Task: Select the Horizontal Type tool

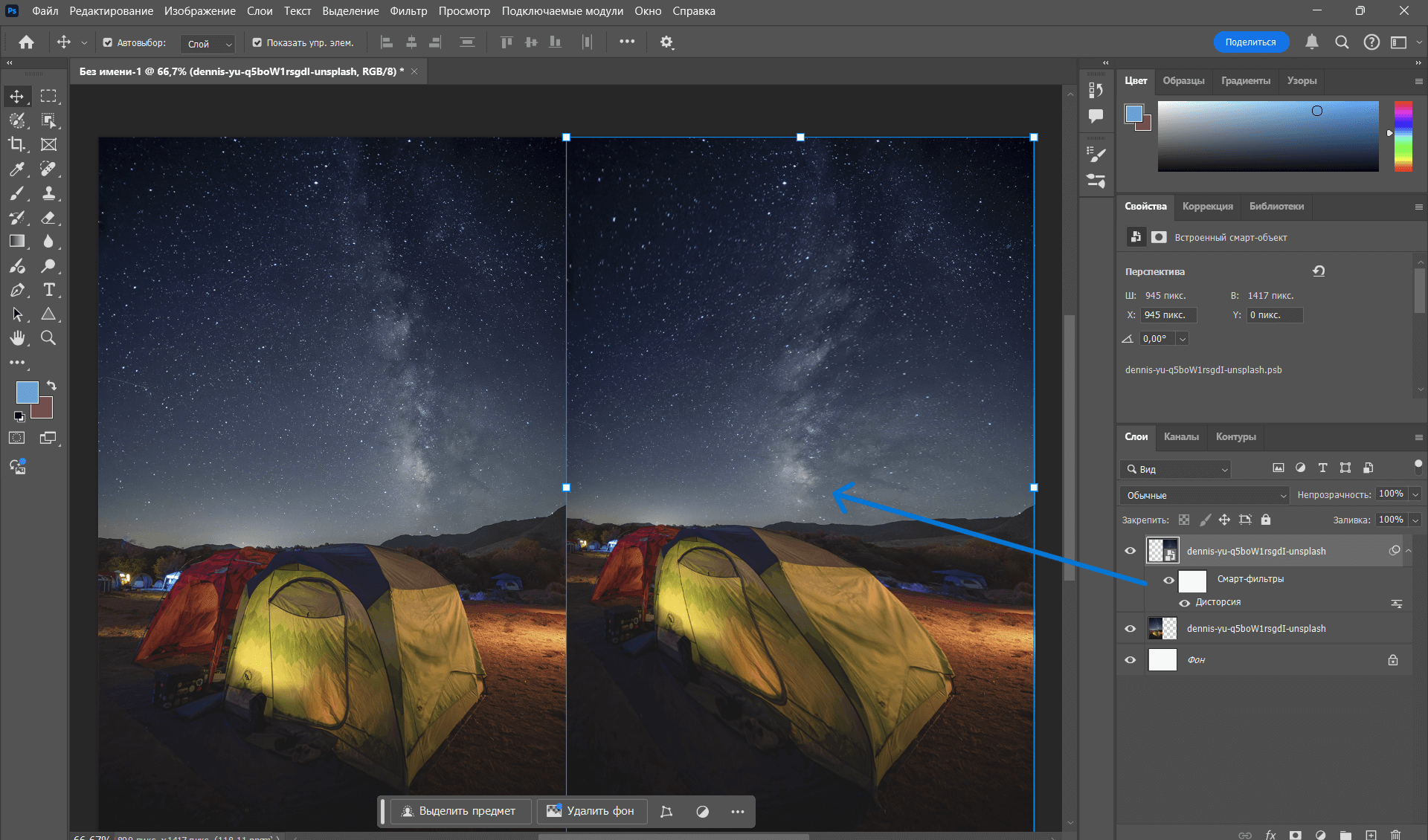Action: (x=48, y=290)
